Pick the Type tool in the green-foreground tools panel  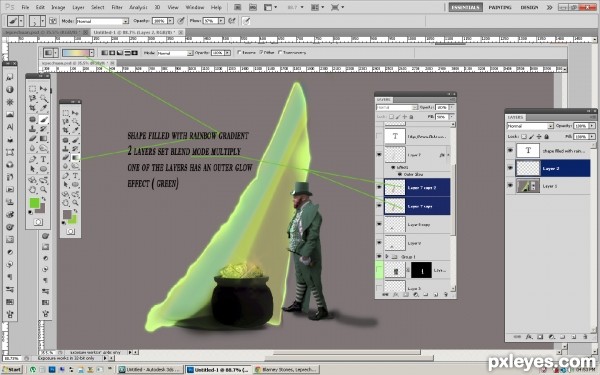pos(43,159)
